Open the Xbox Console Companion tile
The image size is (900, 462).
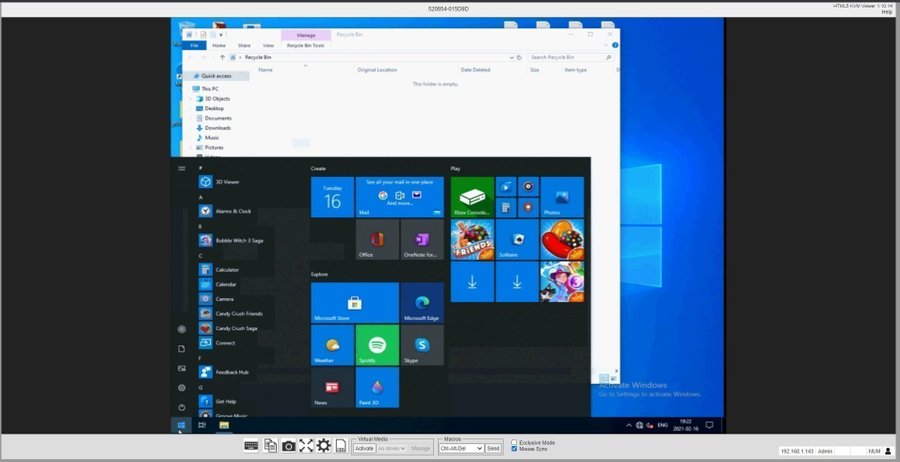472,197
